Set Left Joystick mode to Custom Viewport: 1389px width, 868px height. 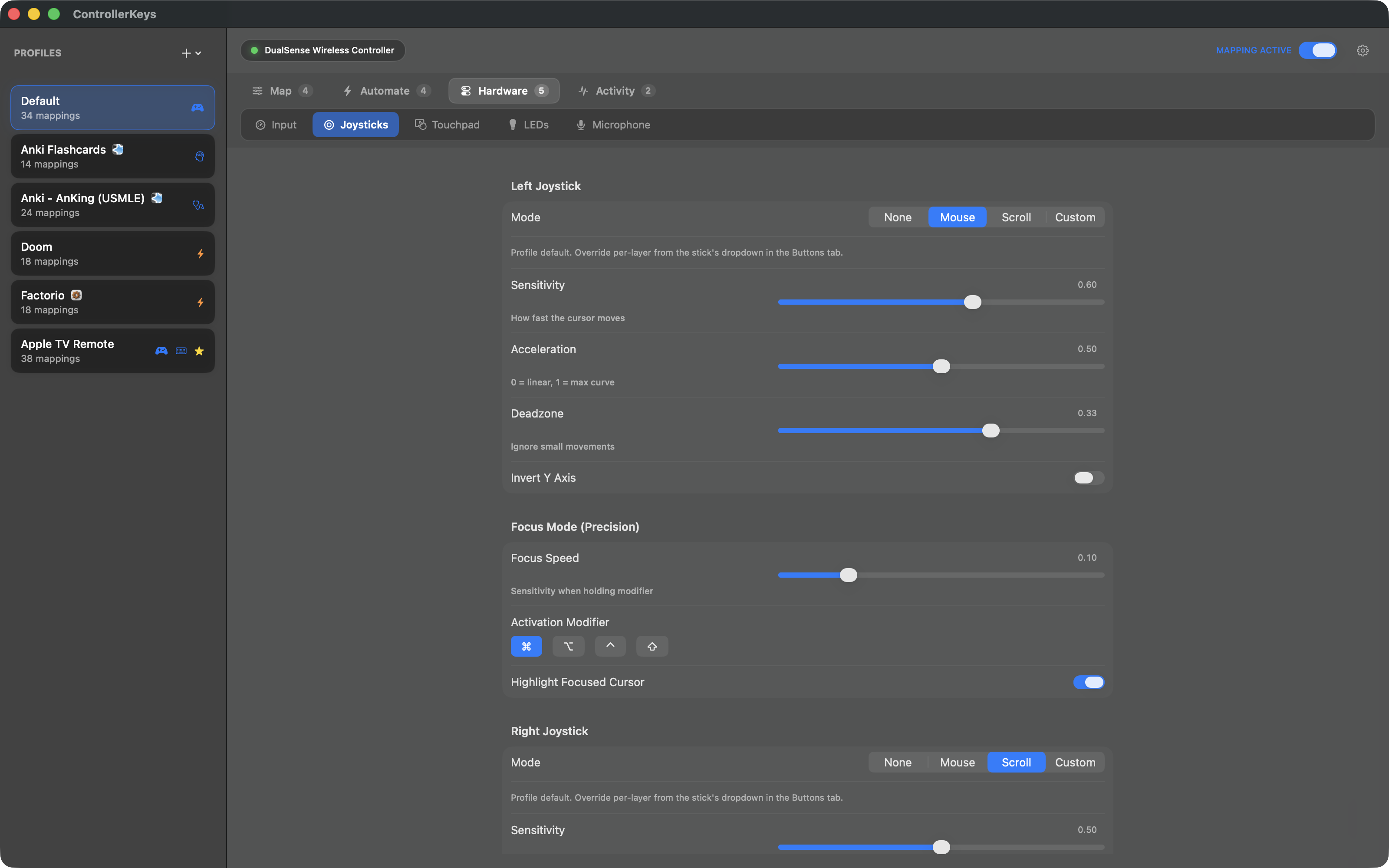click(1075, 217)
